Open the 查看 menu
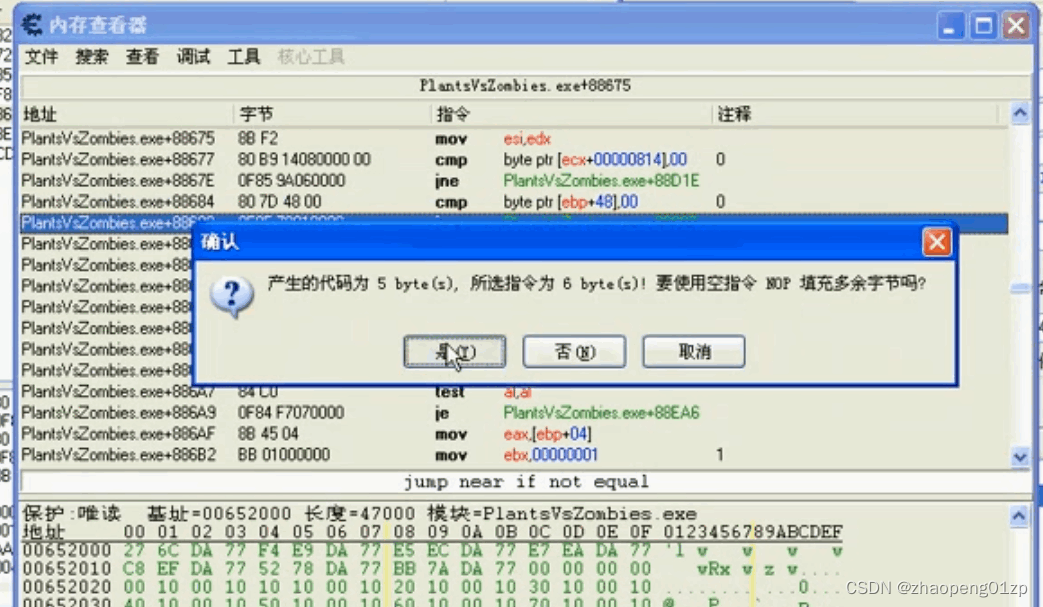The image size is (1043, 607). [142, 57]
